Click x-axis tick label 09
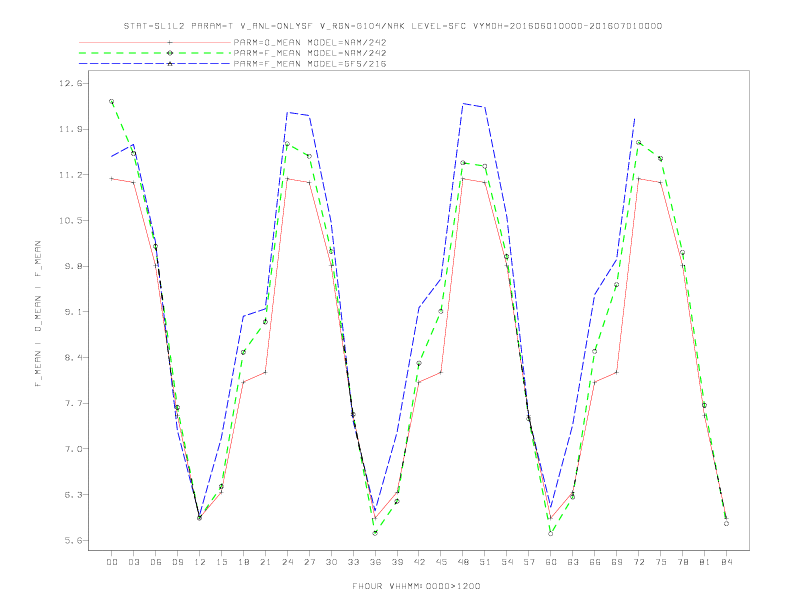Image resolution: width=792 pixels, height=612 pixels. (x=178, y=562)
